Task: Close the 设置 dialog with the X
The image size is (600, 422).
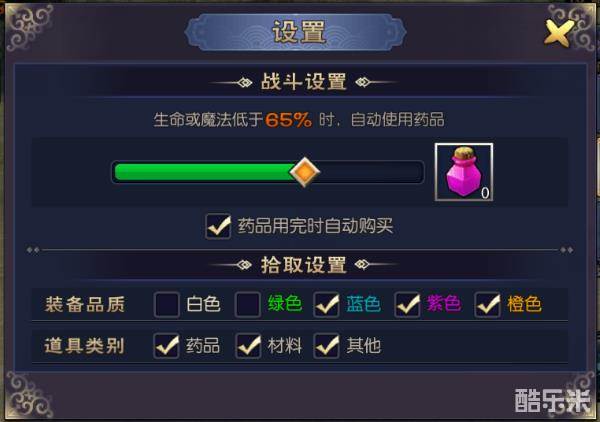Action: point(559,33)
